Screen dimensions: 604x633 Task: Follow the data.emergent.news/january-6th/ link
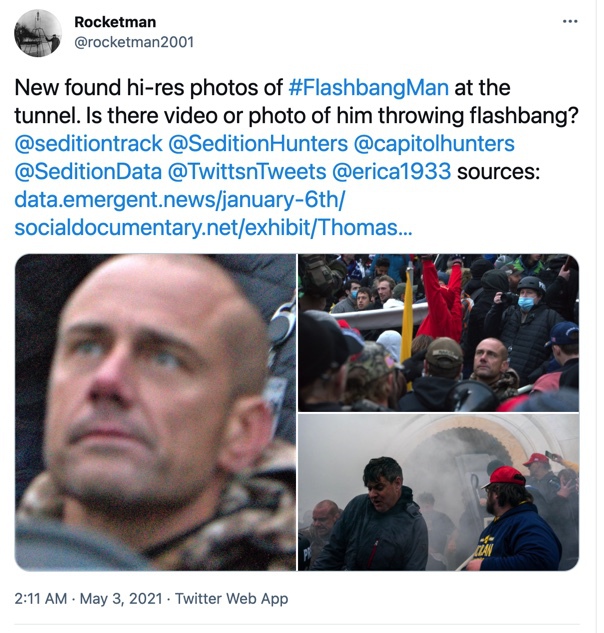[180, 199]
